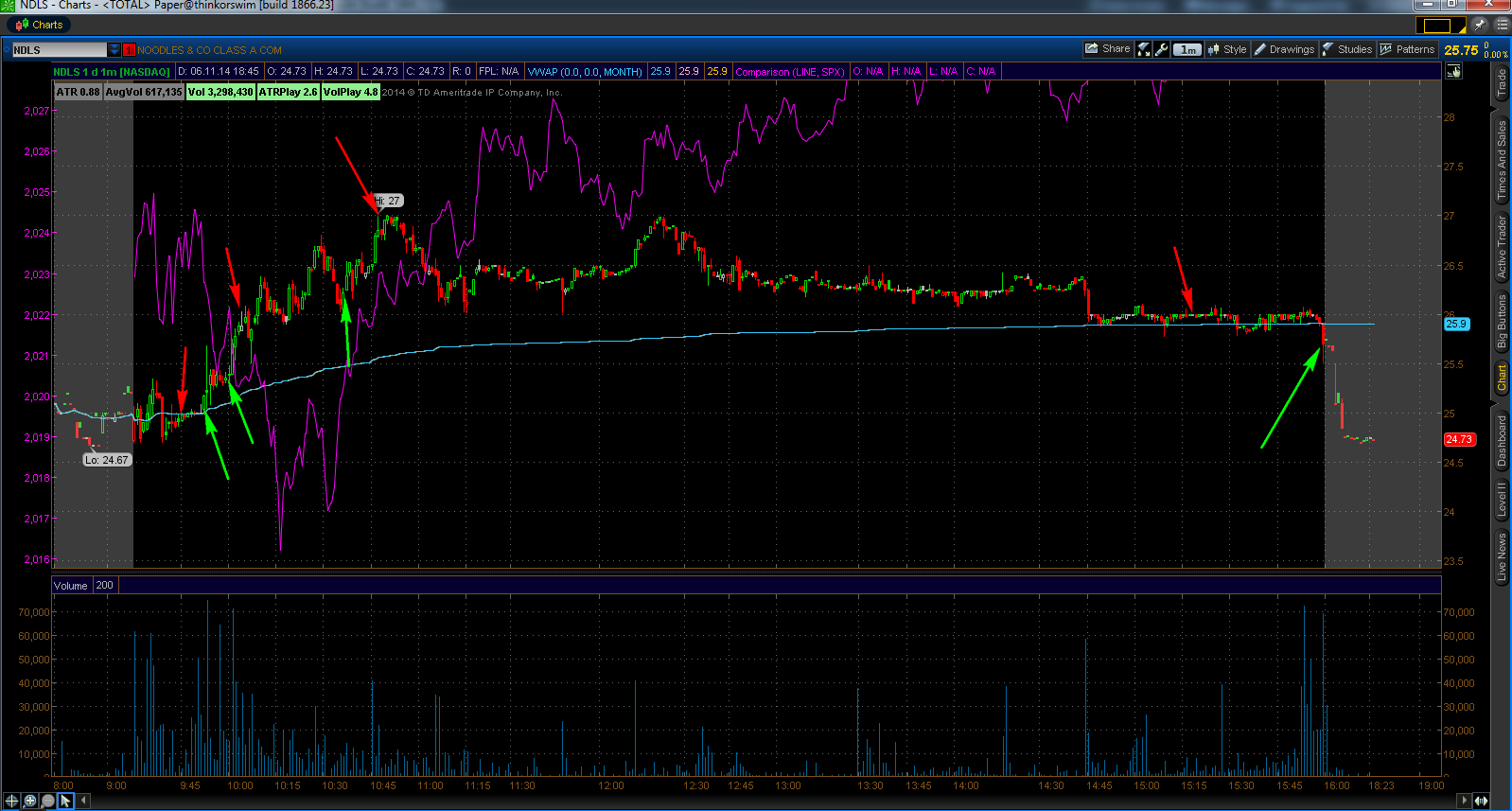Click the VWAP study label in header
Viewport: 1512px width, 811px height.
pyautogui.click(x=585, y=71)
